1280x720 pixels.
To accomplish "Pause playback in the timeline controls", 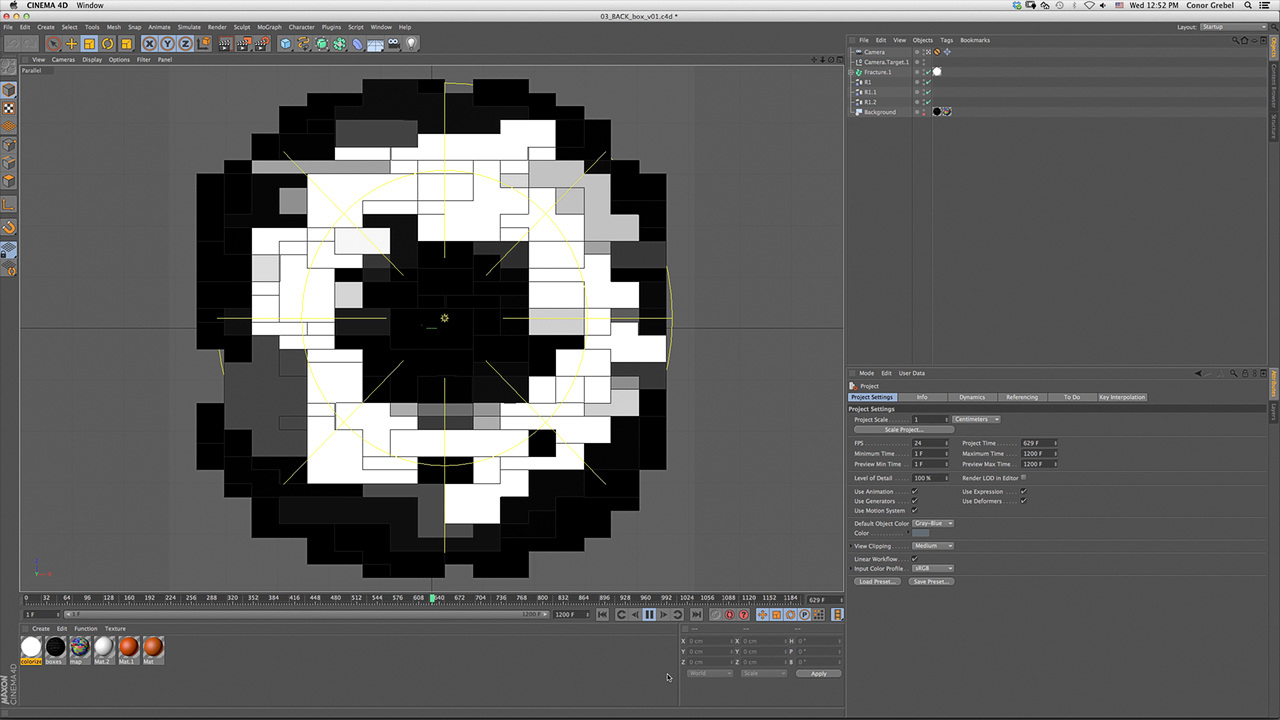I will click(x=649, y=614).
